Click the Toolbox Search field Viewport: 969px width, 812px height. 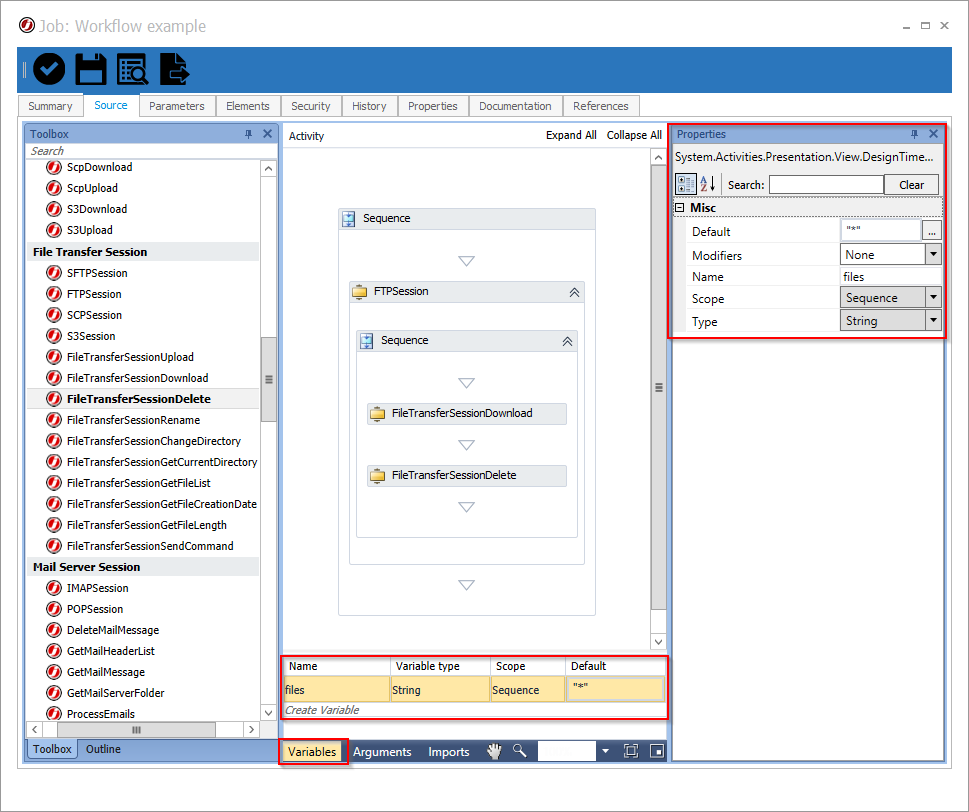coord(150,151)
